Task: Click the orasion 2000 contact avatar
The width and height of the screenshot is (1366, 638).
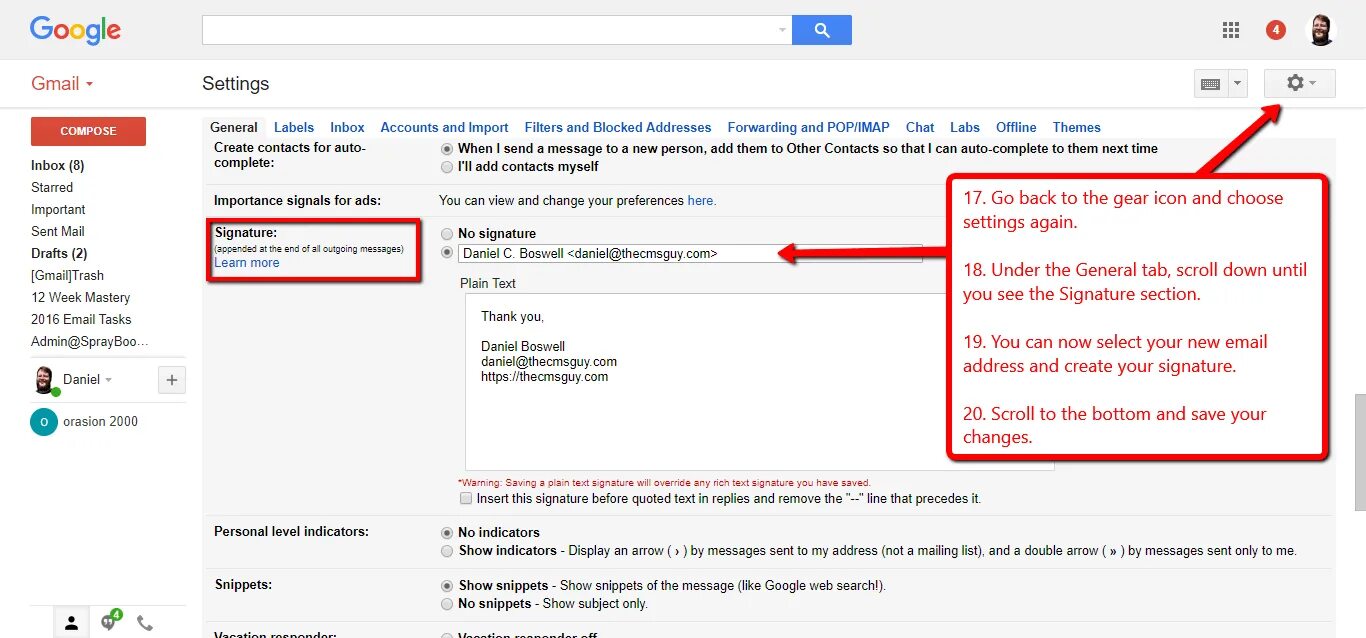Action: pyautogui.click(x=43, y=422)
